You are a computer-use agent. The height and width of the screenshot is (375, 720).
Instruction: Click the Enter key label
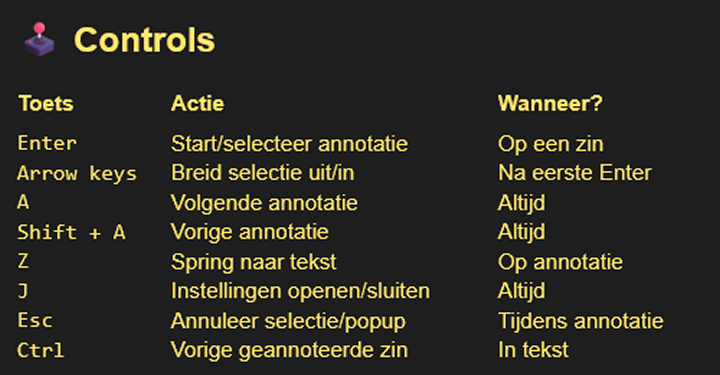[x=47, y=143]
